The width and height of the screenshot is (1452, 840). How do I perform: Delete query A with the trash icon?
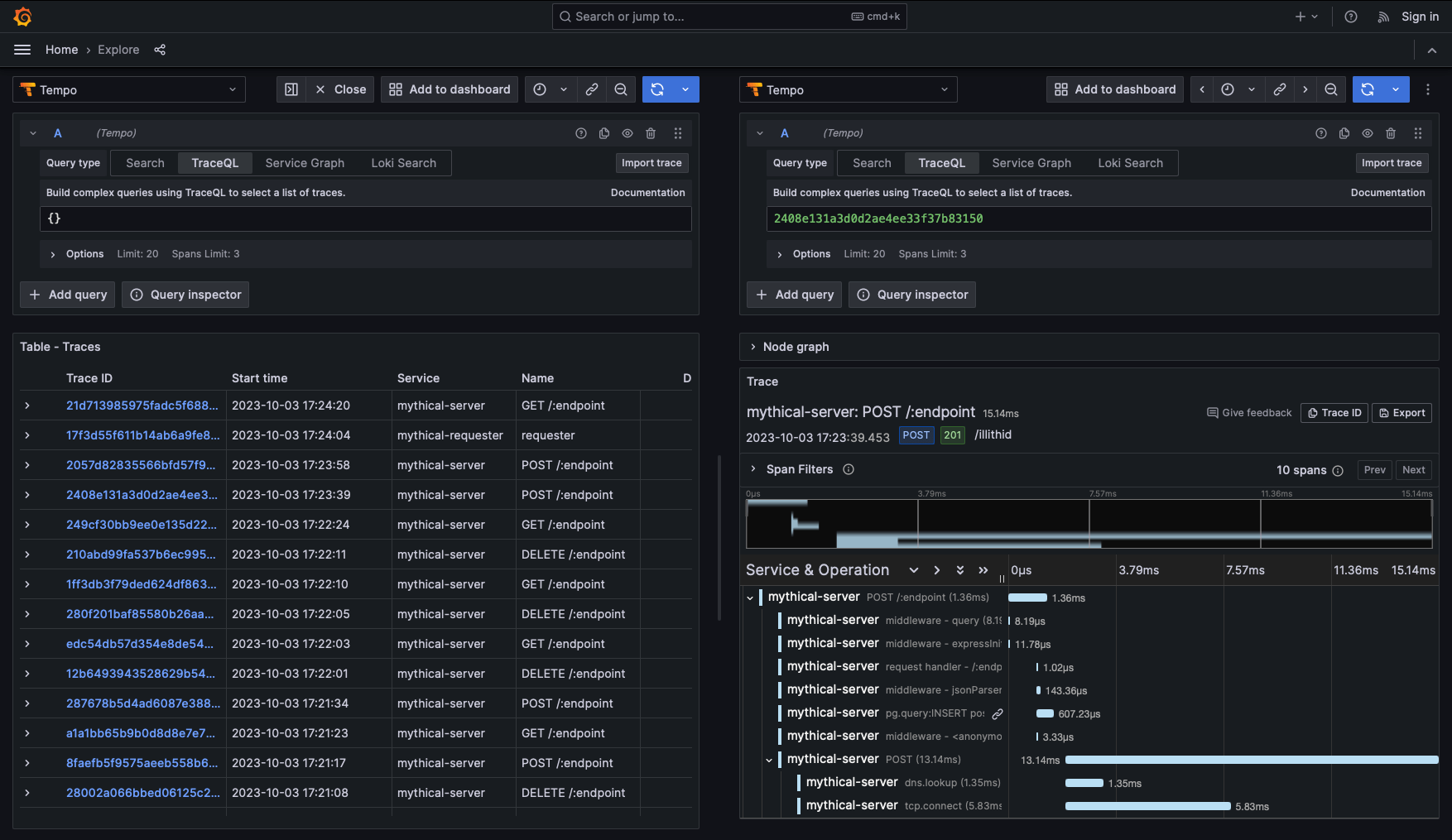651,132
